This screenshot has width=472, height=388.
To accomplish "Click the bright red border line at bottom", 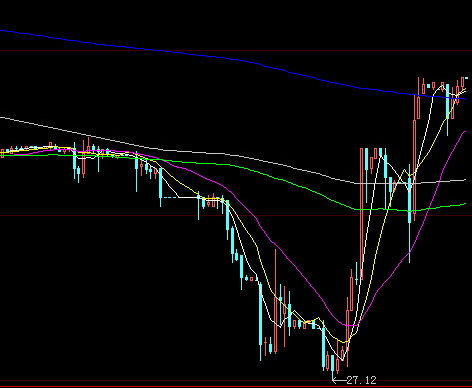I will pyautogui.click(x=236, y=387).
